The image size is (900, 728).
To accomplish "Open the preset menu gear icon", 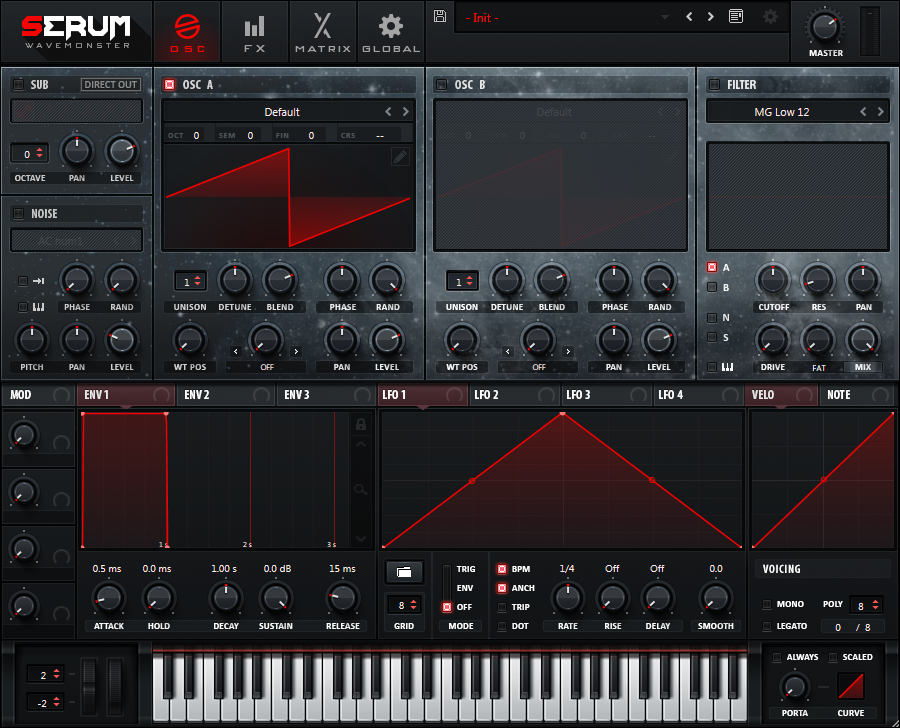I will [x=770, y=17].
